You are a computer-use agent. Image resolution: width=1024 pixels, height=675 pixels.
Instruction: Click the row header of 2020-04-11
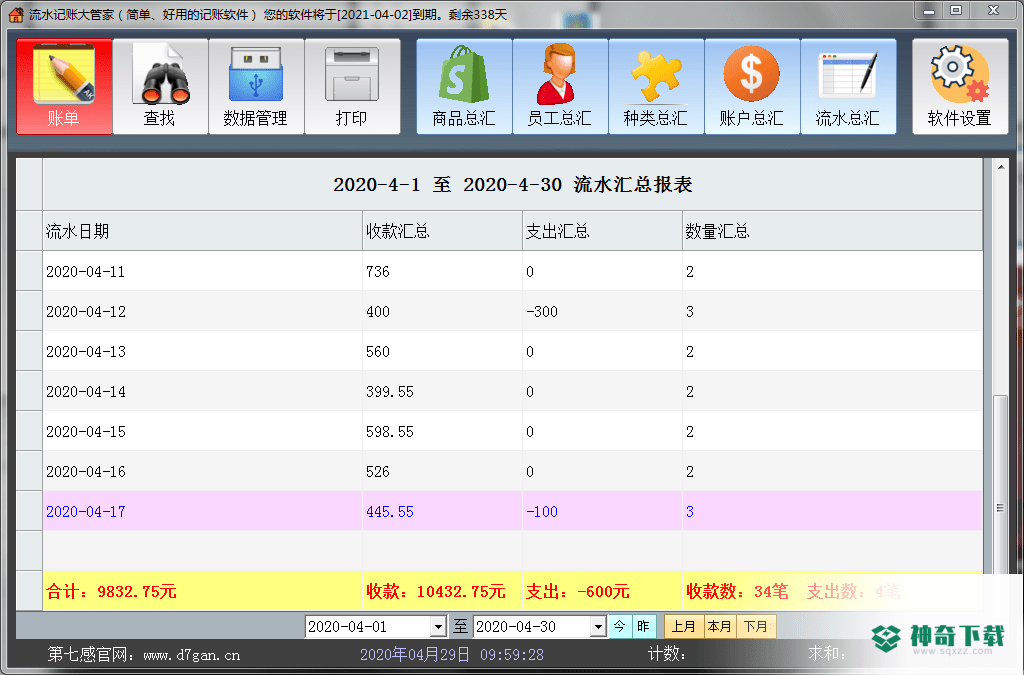point(29,272)
